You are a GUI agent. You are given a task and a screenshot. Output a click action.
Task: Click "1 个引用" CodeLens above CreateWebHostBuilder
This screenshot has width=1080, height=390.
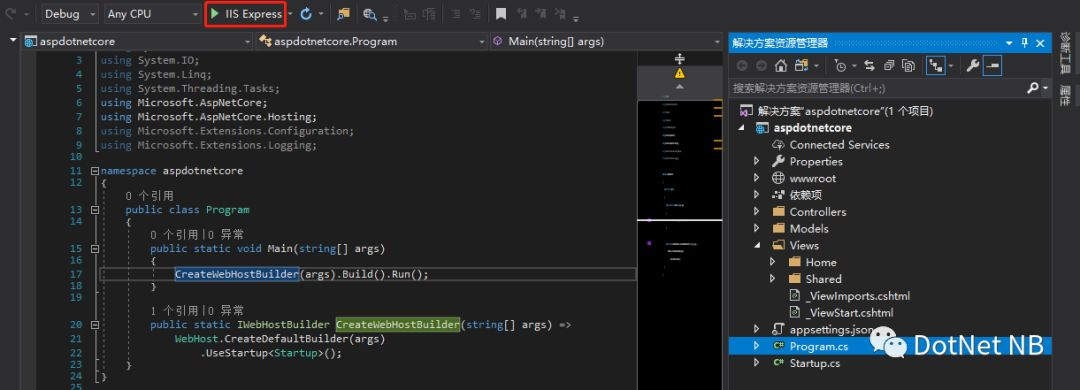click(x=174, y=311)
